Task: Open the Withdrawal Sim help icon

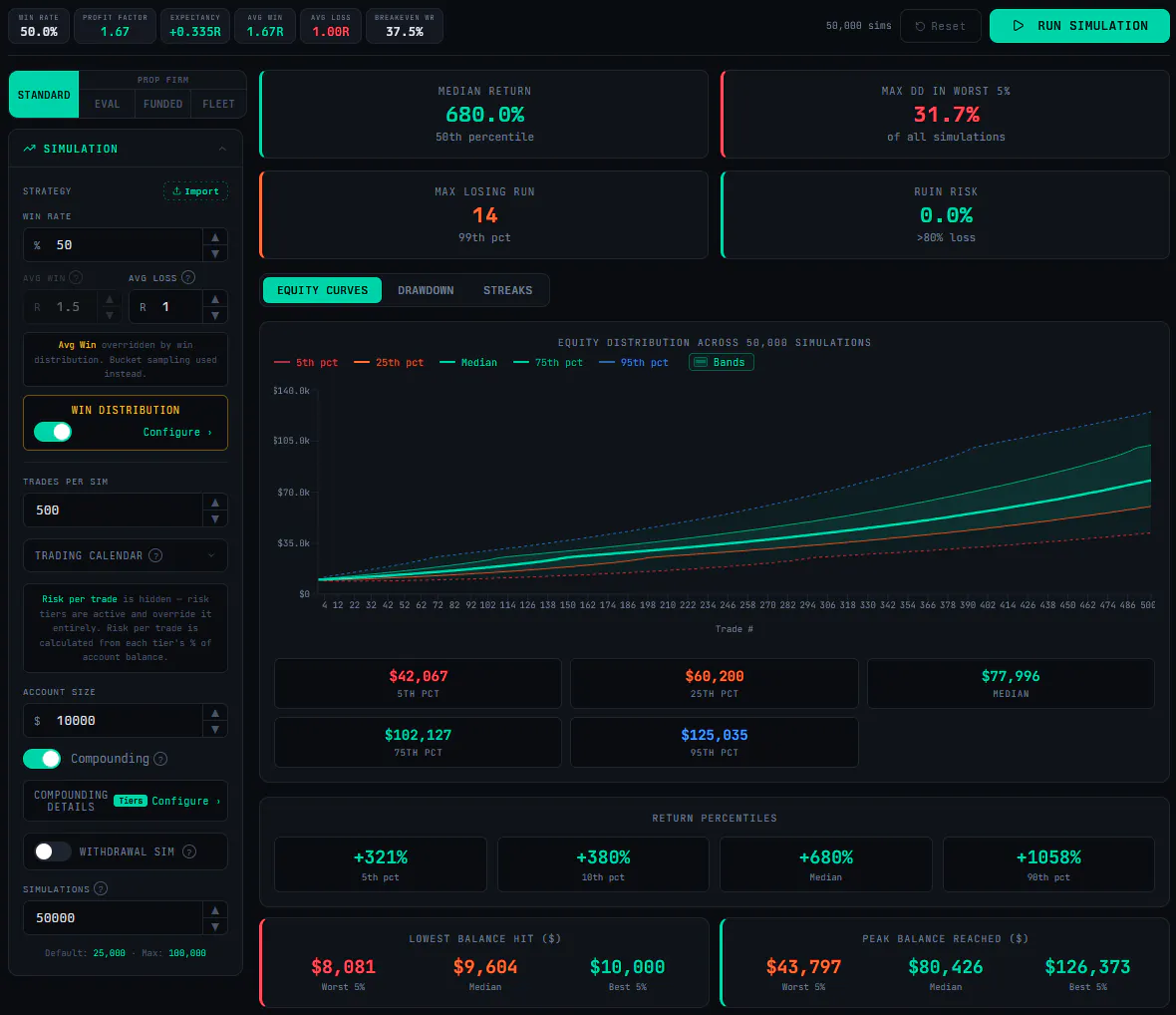Action: click(x=189, y=851)
